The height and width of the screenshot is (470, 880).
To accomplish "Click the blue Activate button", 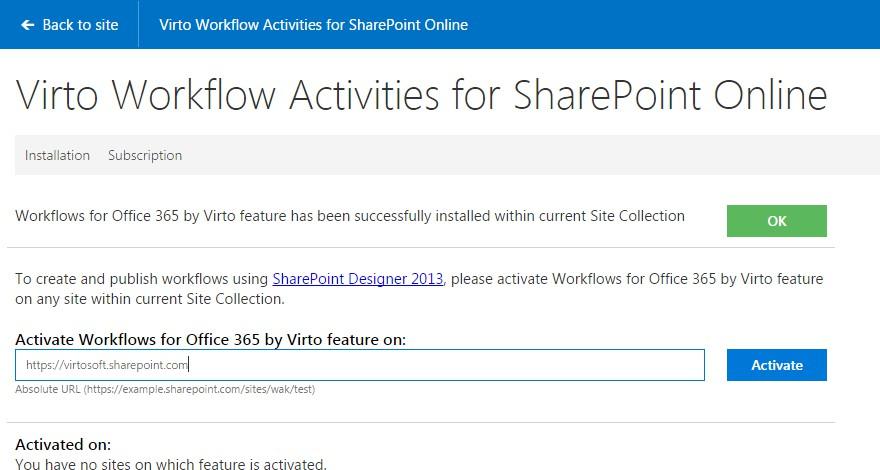I will pyautogui.click(x=776, y=365).
